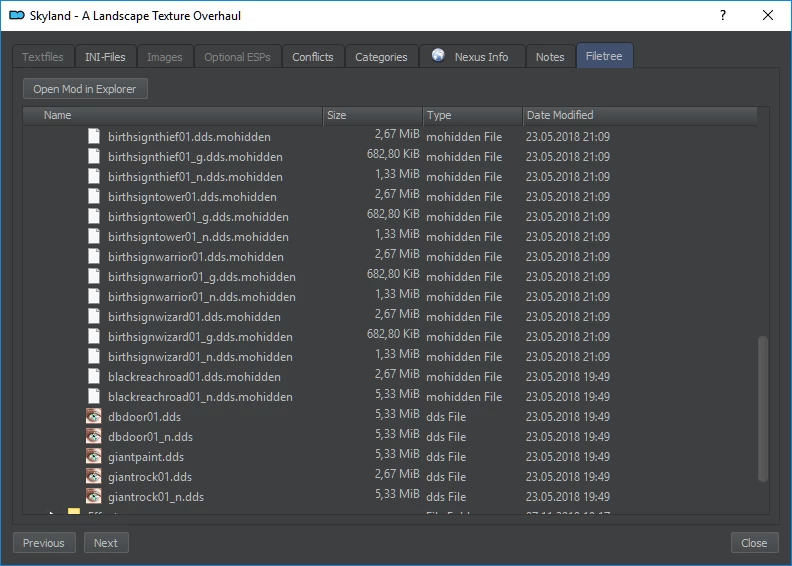Open the Categories tab
Viewport: 792px width, 566px height.
tap(381, 57)
